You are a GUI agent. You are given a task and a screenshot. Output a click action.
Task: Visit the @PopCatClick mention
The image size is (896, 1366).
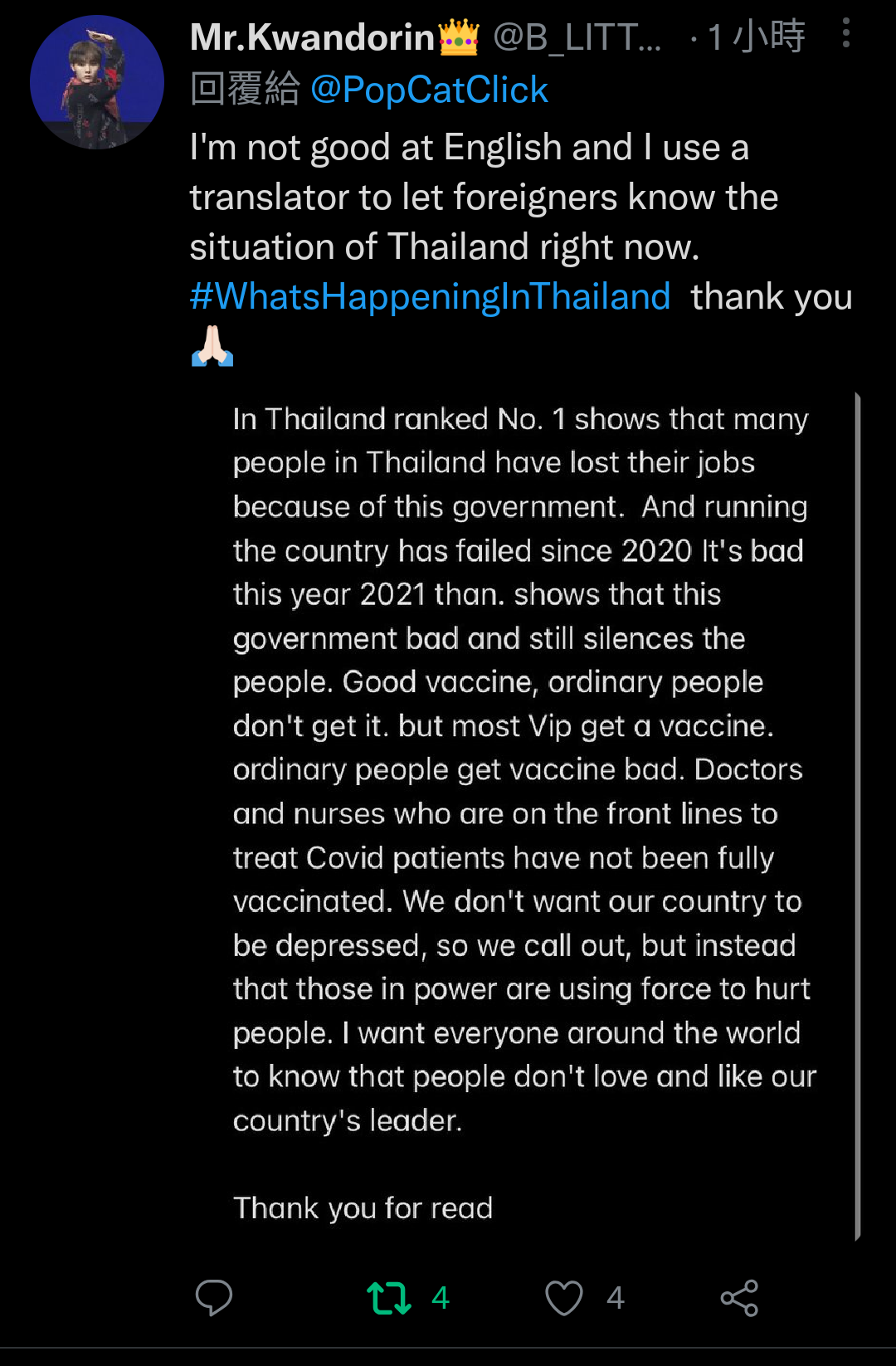[429, 90]
